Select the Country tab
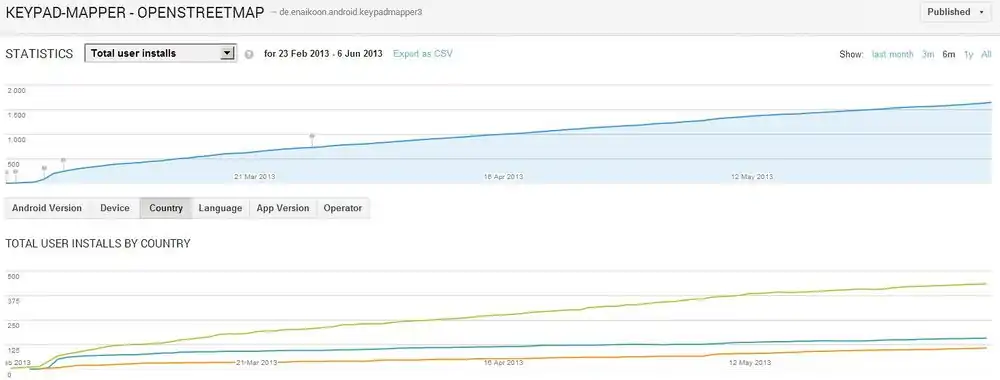1000x380 pixels. pos(166,208)
